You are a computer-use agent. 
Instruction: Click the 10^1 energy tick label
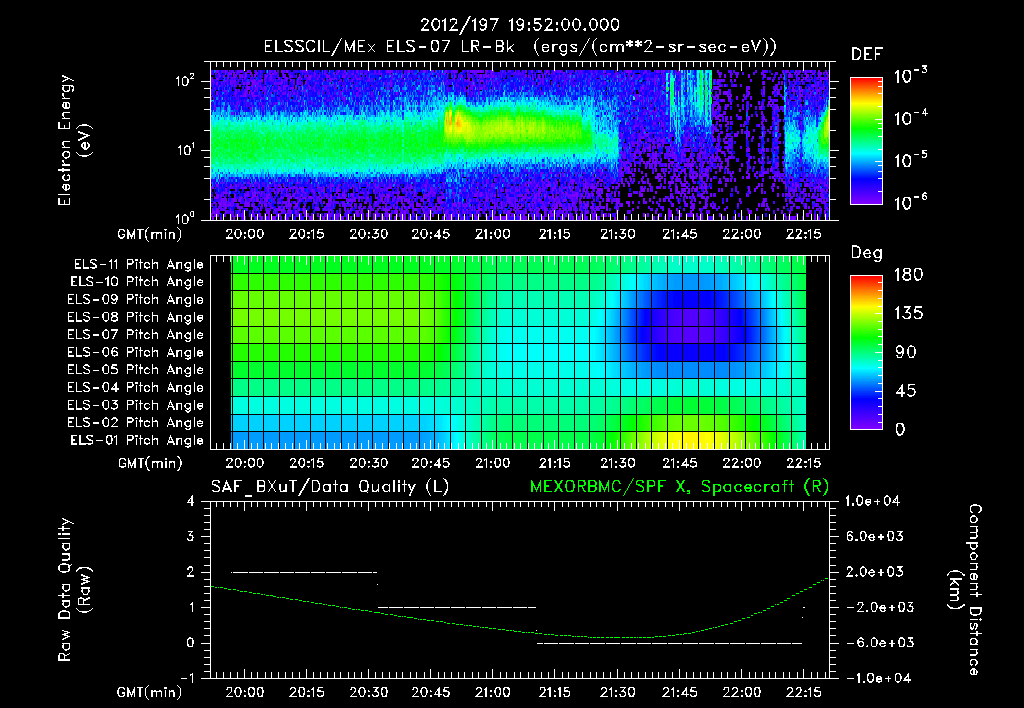pos(185,150)
